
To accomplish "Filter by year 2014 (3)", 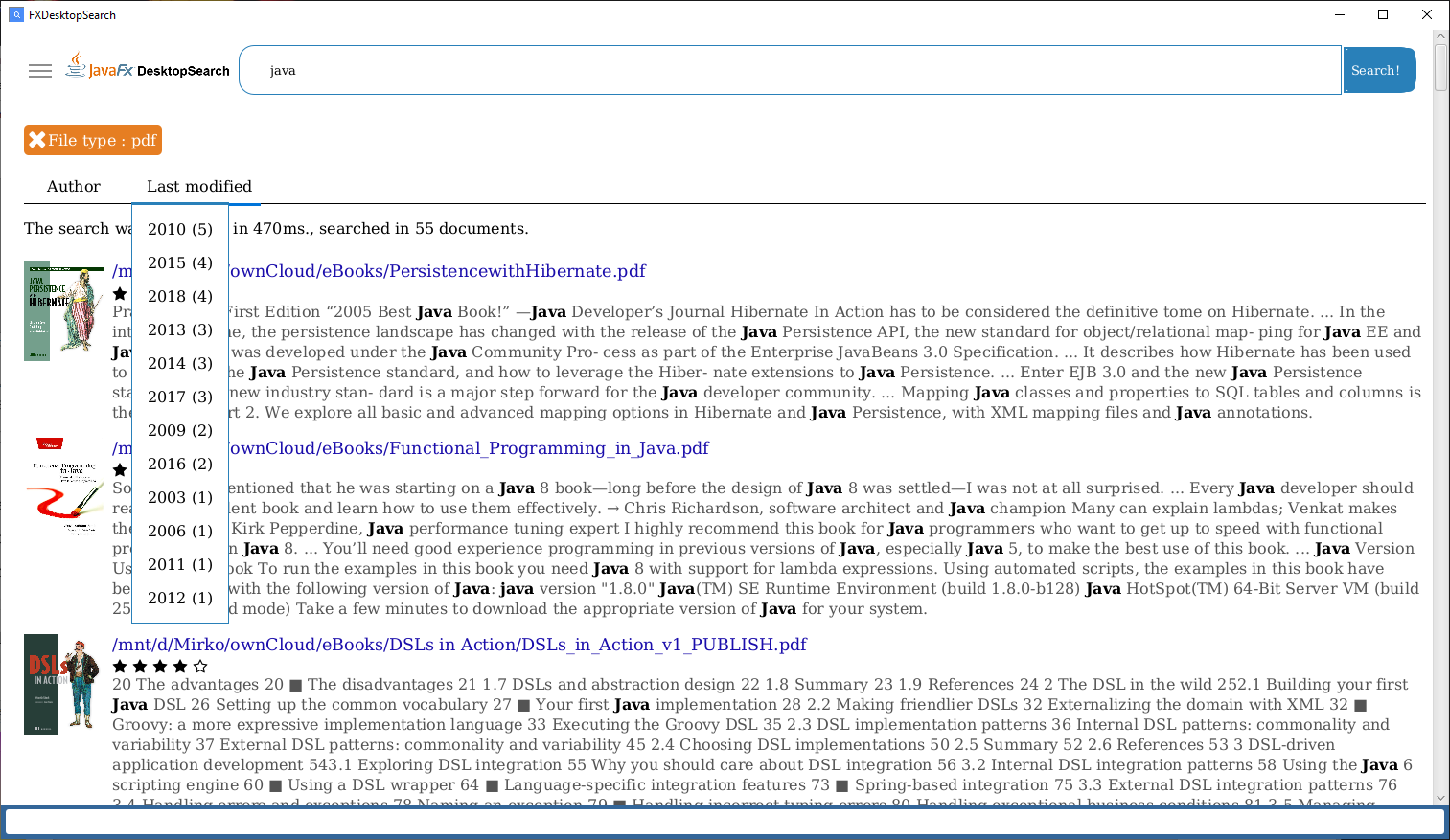I will tap(180, 363).
